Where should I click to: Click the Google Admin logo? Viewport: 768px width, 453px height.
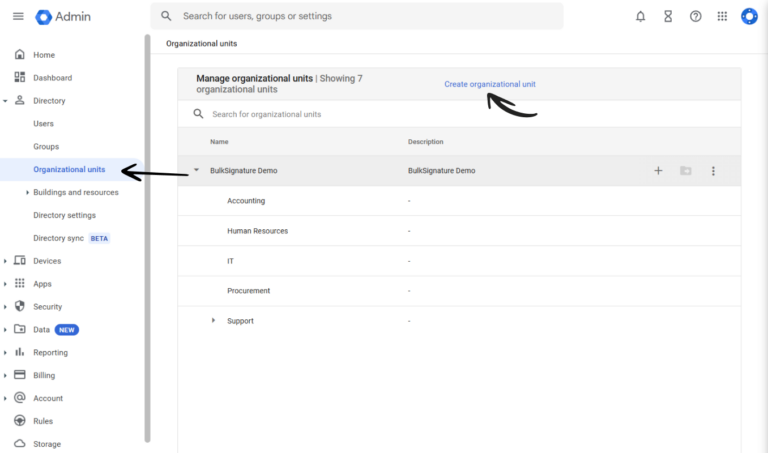pos(63,17)
